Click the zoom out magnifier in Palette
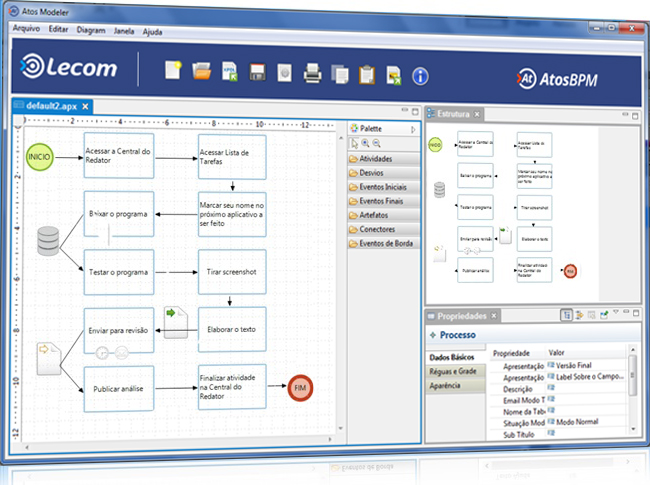 [x=377, y=144]
